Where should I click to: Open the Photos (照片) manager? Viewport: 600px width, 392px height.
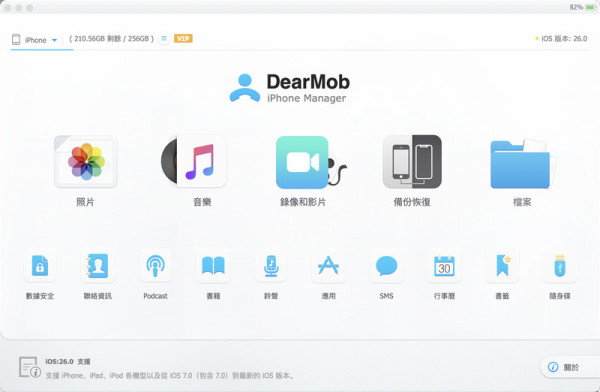tap(86, 162)
